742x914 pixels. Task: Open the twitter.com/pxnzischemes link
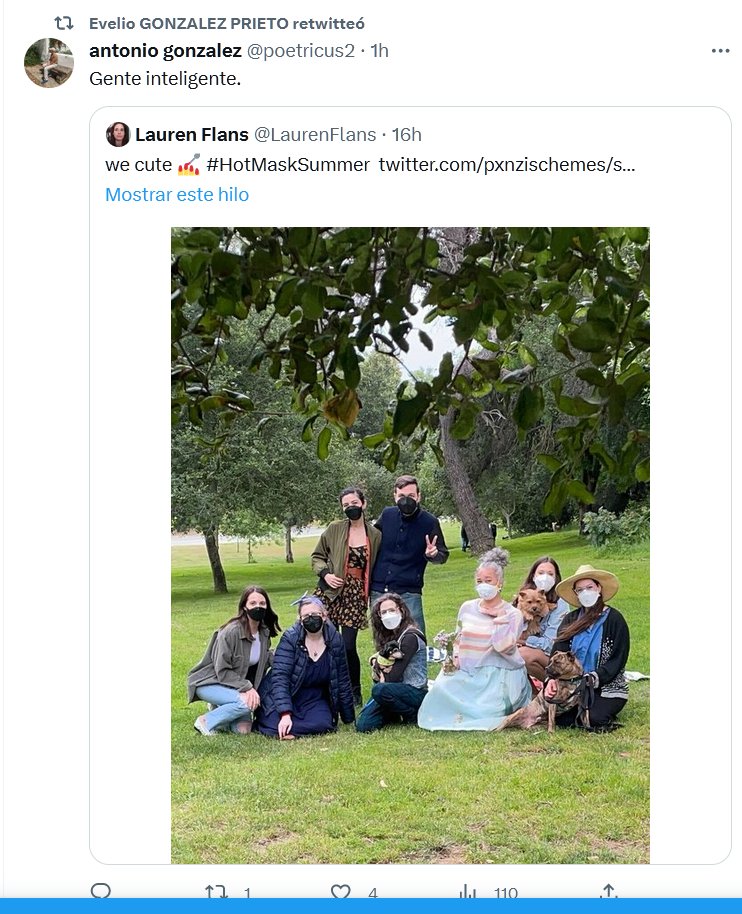click(x=507, y=164)
